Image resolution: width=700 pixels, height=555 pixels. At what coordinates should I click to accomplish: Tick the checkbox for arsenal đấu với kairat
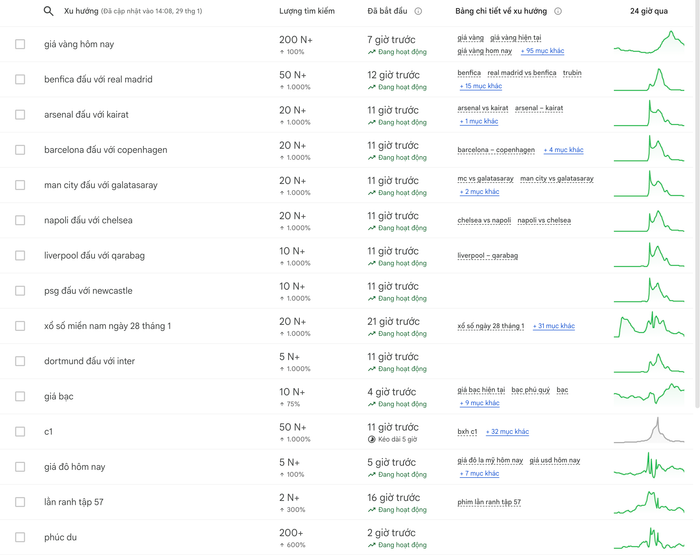(x=20, y=115)
